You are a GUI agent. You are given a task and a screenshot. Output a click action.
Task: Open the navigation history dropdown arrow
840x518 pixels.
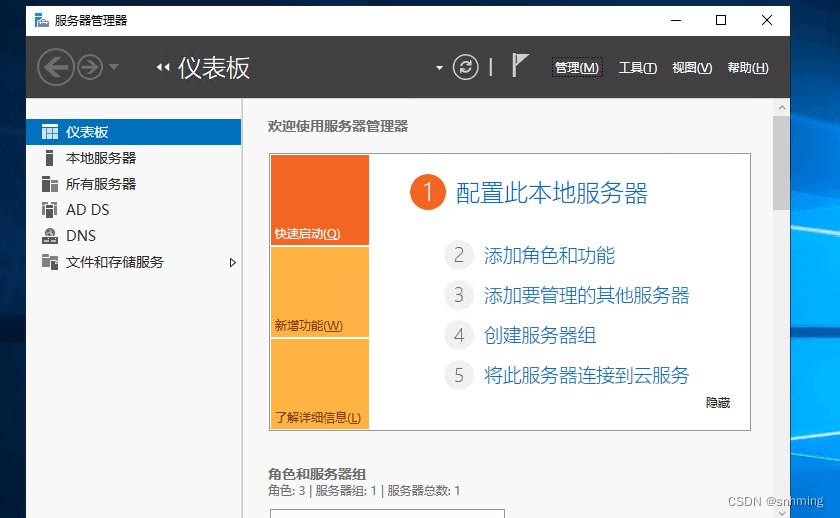[x=113, y=67]
